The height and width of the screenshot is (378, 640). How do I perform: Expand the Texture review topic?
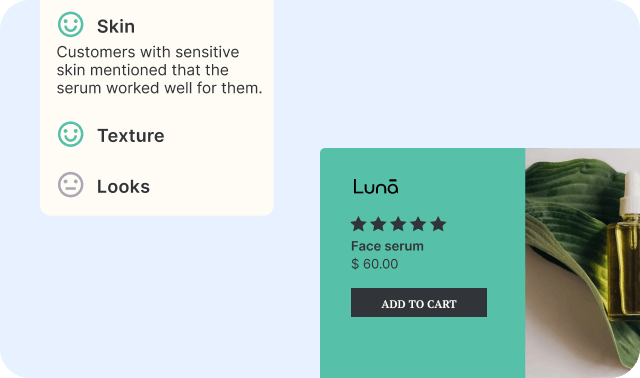coord(131,136)
